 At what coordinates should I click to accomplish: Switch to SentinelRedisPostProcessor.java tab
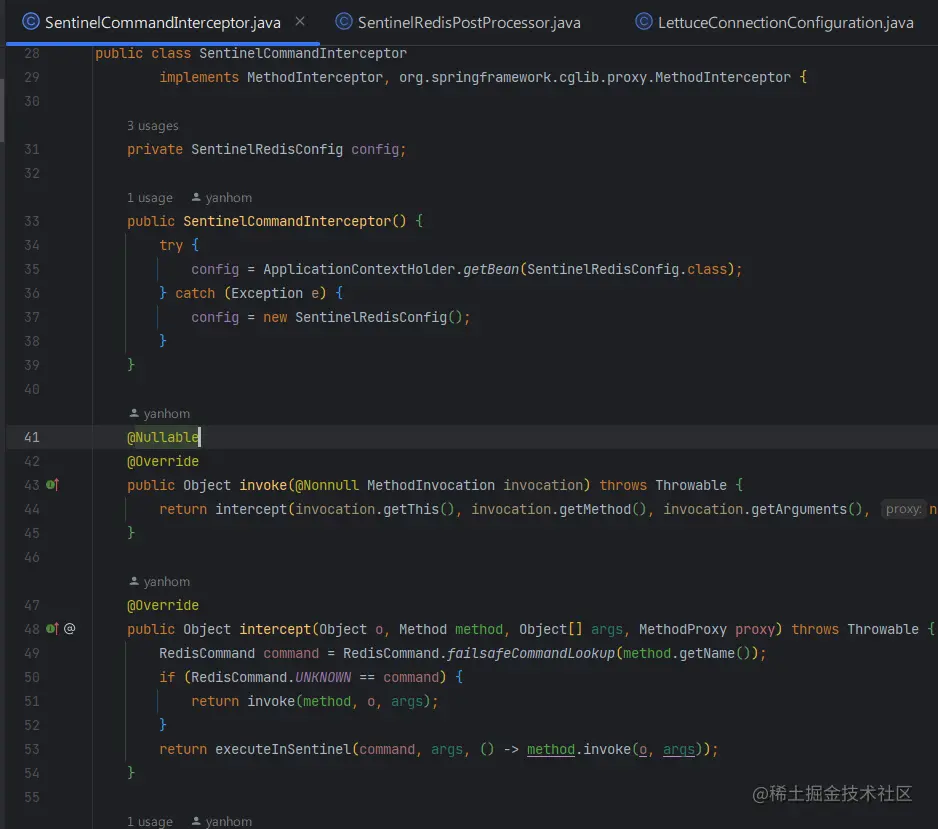coord(458,23)
